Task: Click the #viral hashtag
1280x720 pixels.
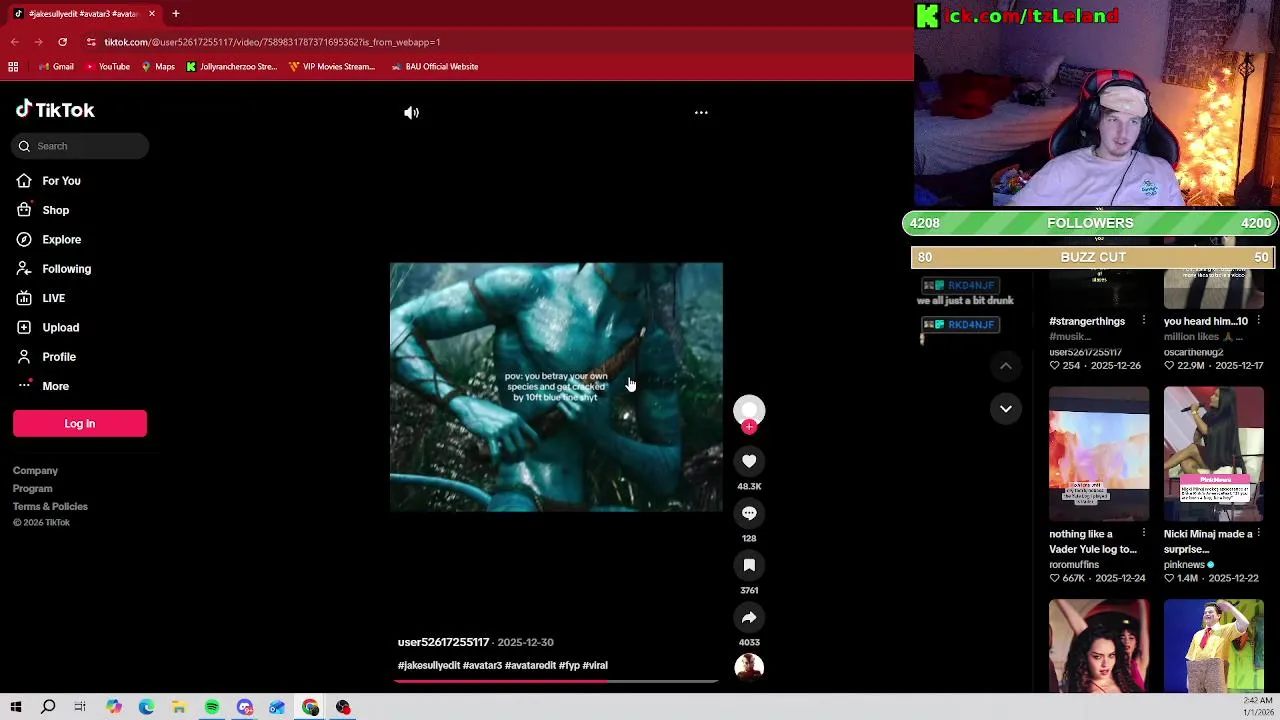Action: point(595,666)
